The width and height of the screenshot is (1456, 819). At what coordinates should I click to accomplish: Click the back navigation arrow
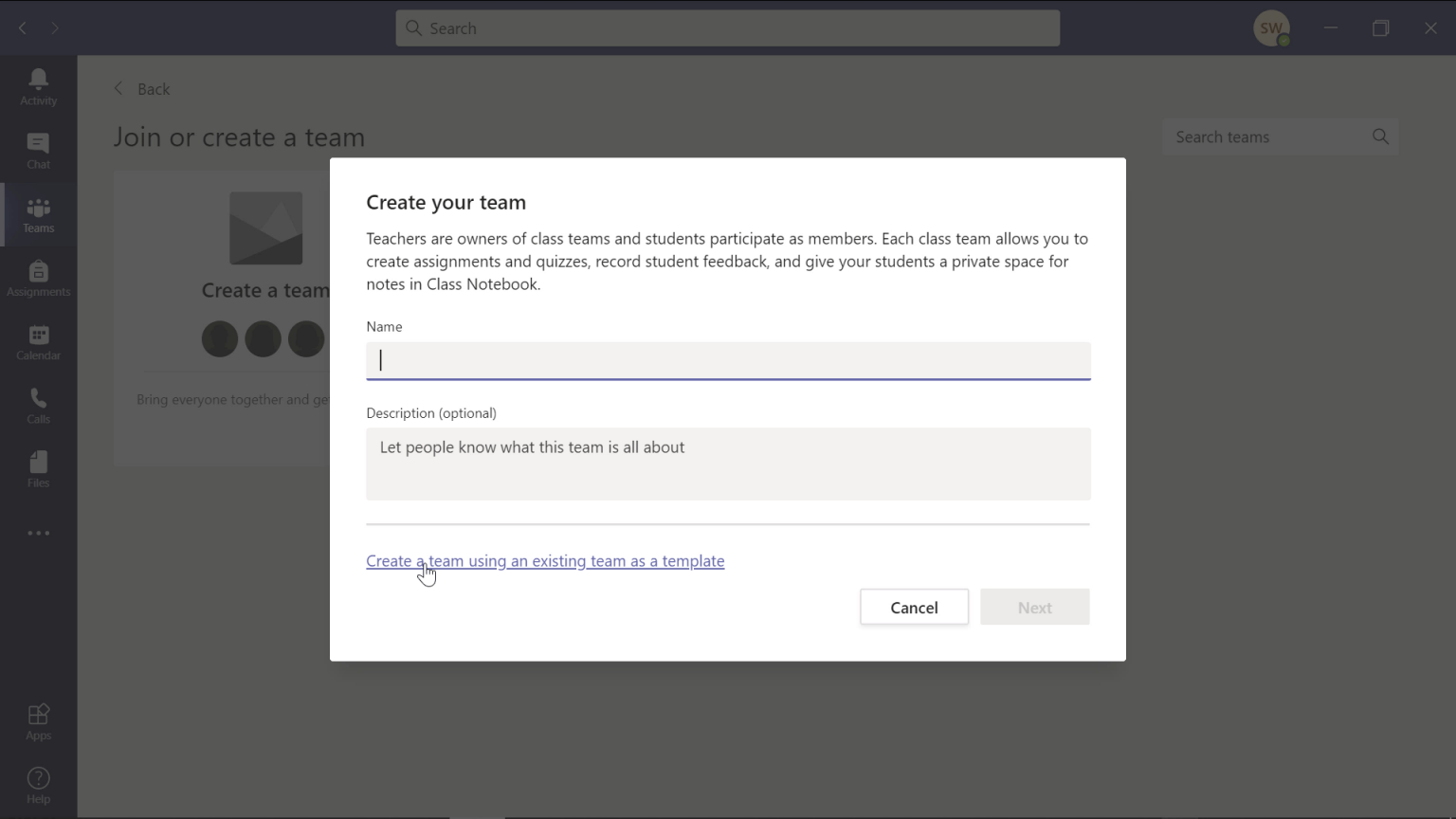tap(22, 27)
